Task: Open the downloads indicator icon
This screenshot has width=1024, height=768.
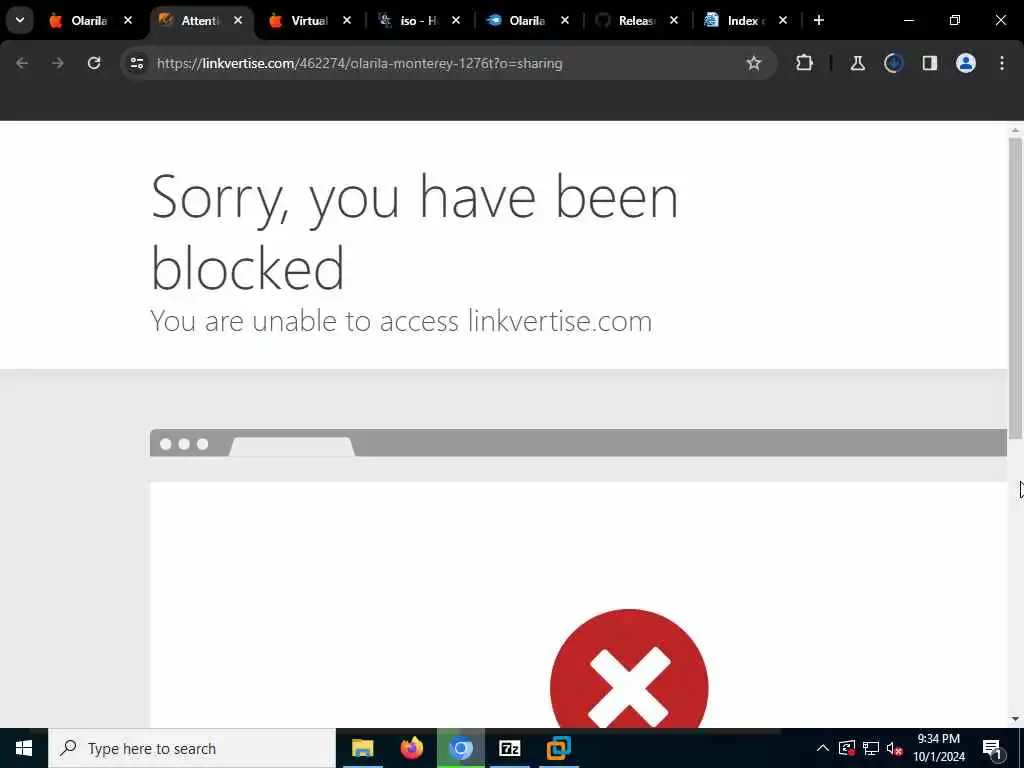Action: click(893, 63)
